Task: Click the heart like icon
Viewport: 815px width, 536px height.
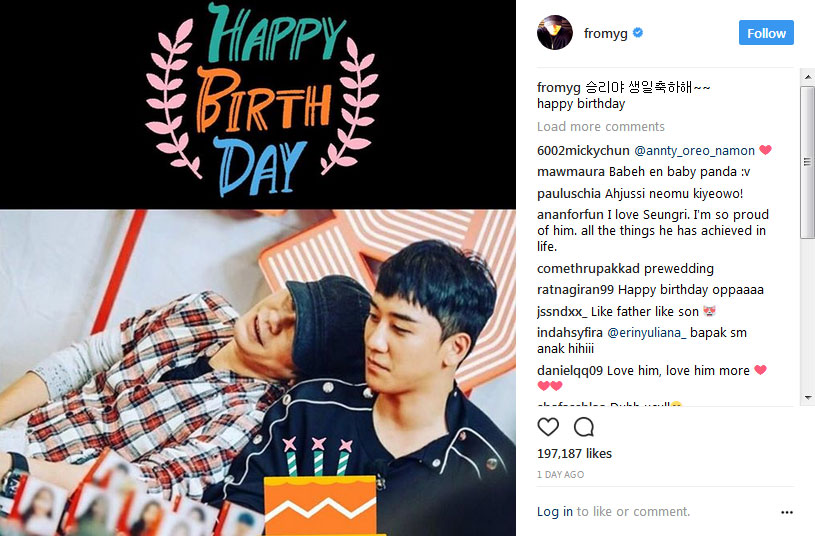Action: coord(548,427)
